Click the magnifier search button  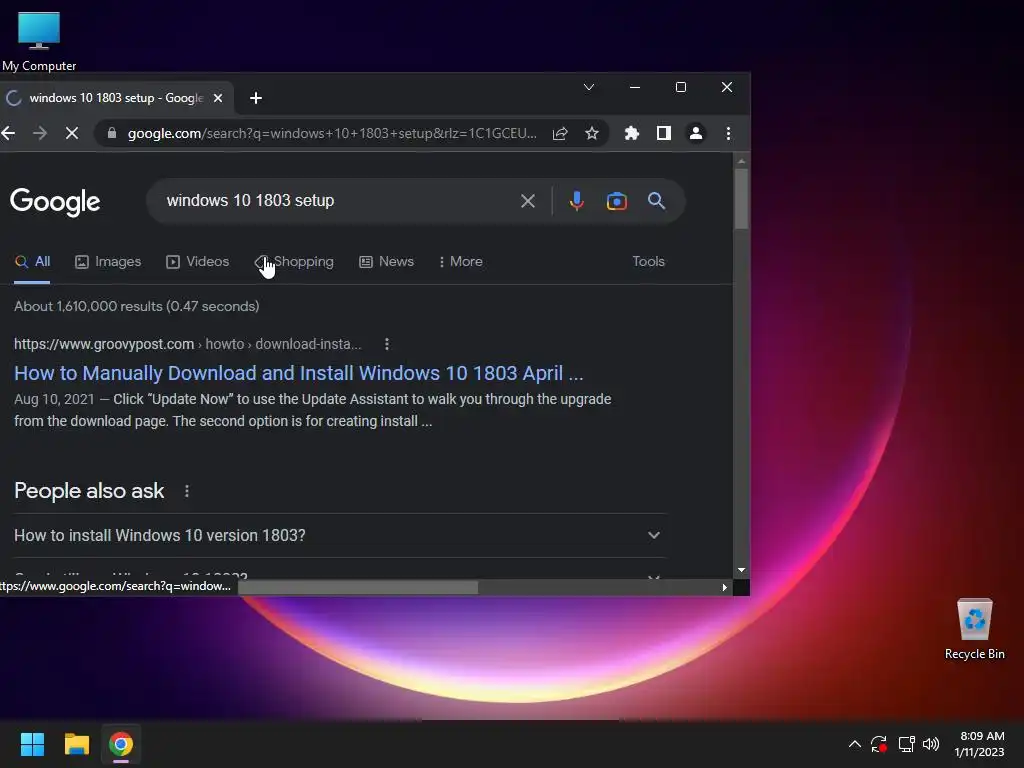(656, 200)
